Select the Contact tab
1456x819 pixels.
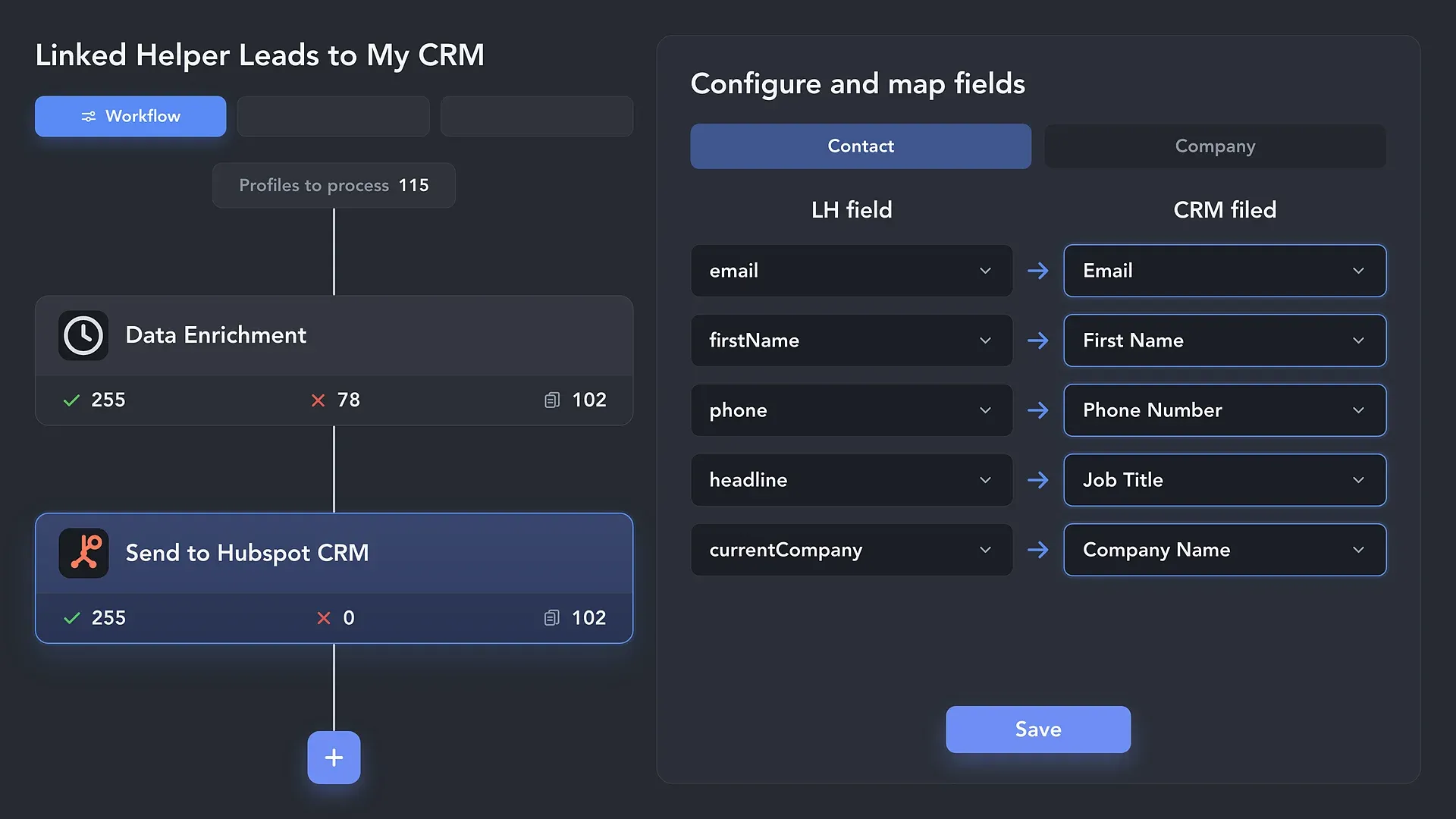(861, 146)
